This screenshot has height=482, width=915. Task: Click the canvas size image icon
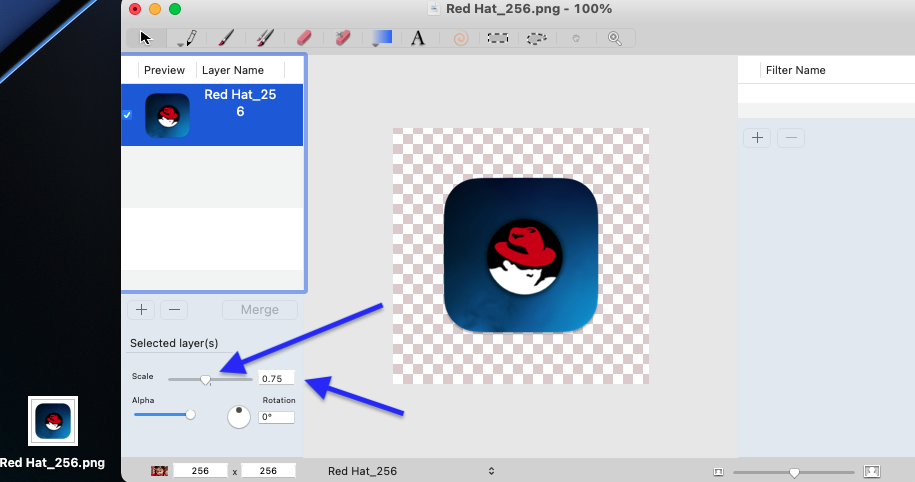click(x=159, y=470)
